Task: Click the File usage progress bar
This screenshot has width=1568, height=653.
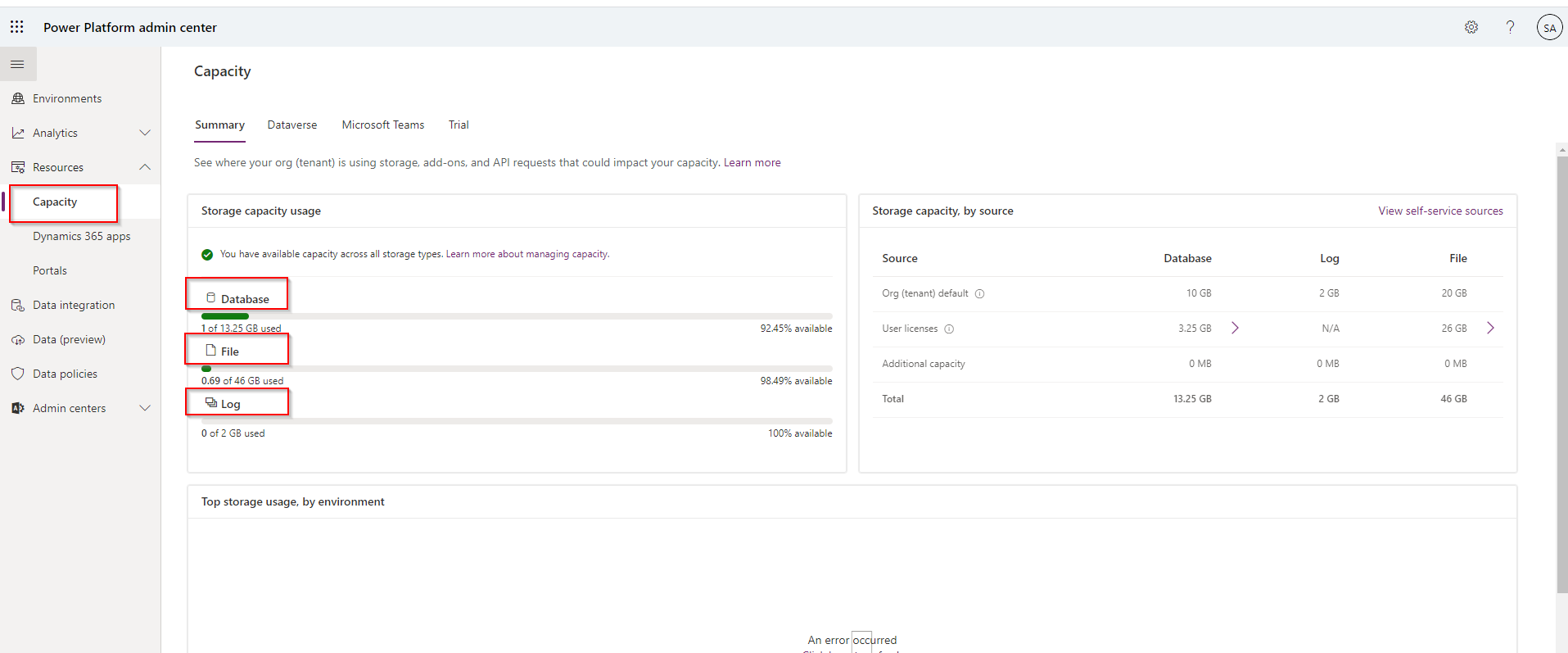Action: (517, 369)
